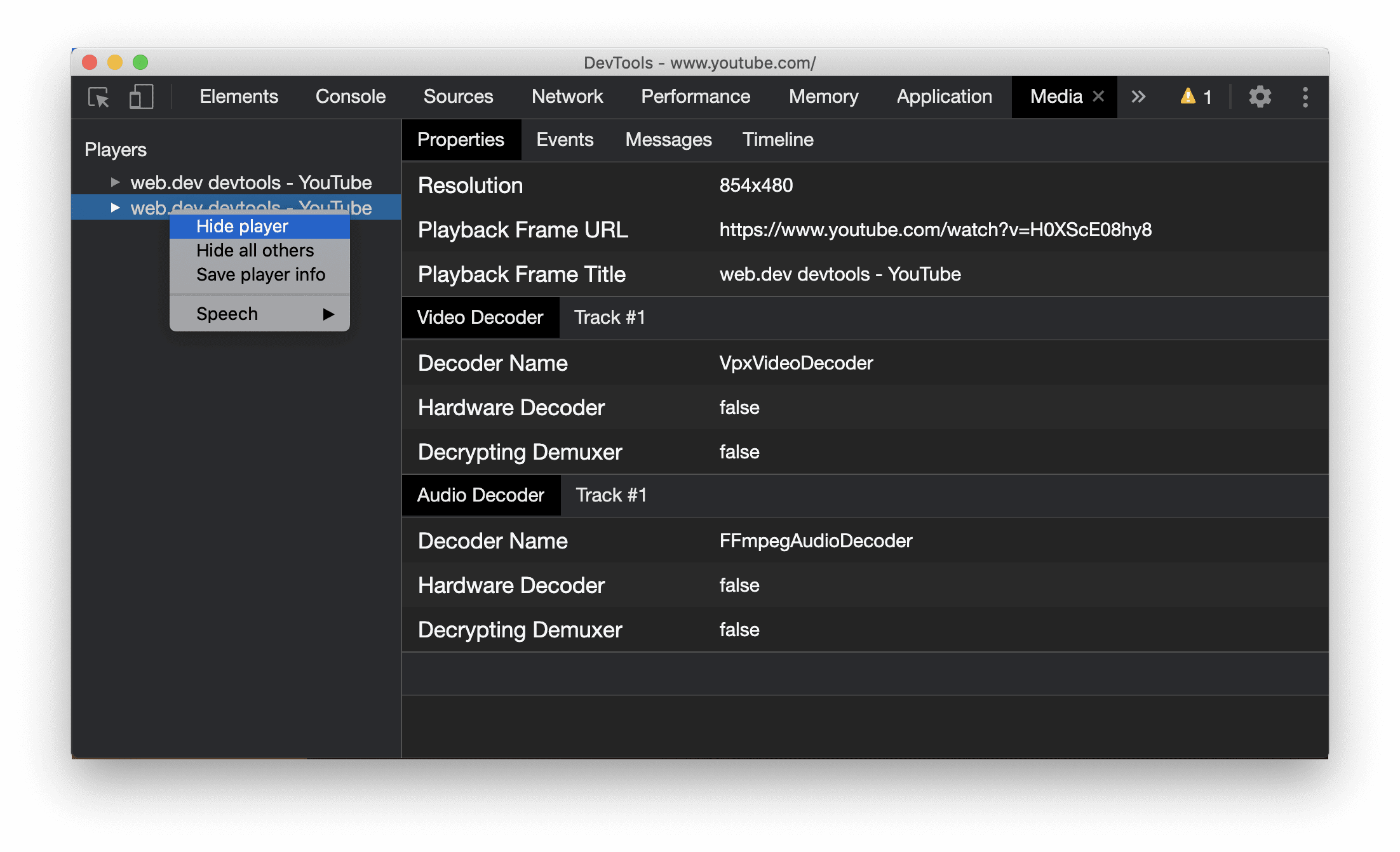This screenshot has height=852, width=1400.
Task: Select the Timeline tab
Action: click(778, 140)
